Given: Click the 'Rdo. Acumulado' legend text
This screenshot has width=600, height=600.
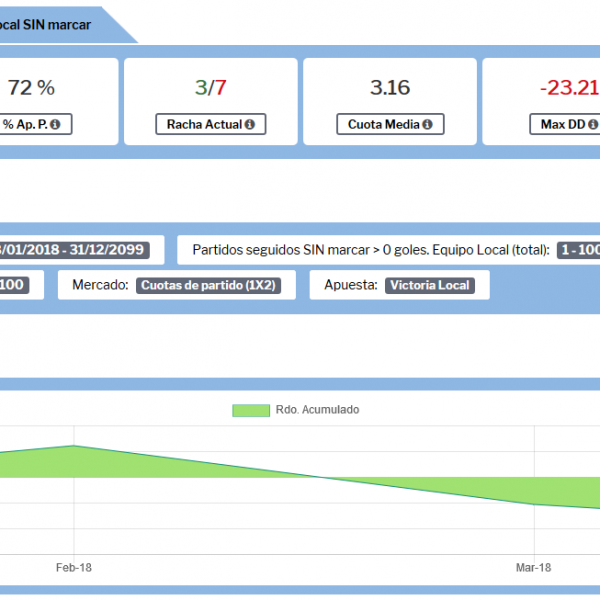Looking at the screenshot, I should (x=318, y=410).
